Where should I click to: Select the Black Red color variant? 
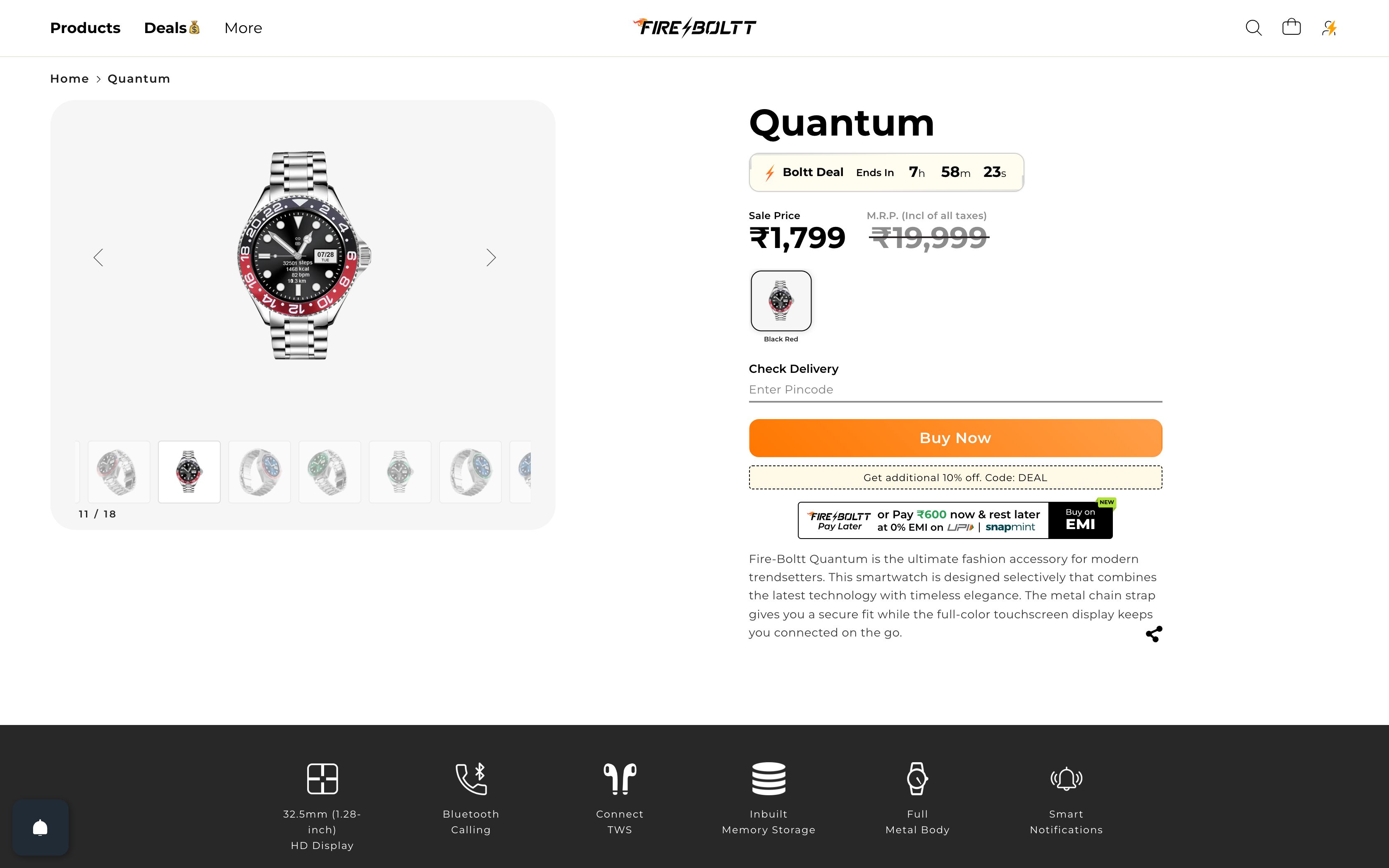(780, 301)
